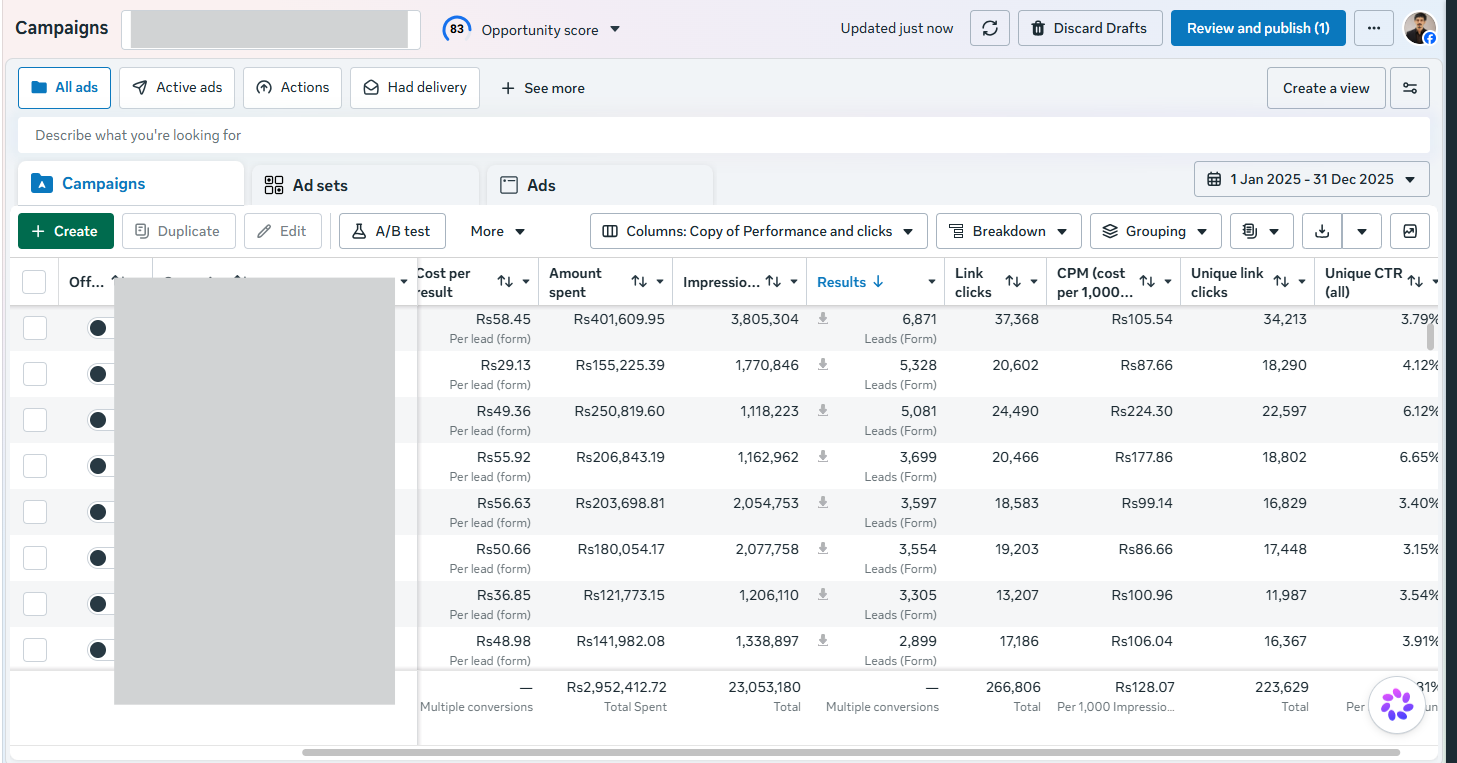
Task: Sort by the Link clicks arrows
Action: [x=1013, y=282]
